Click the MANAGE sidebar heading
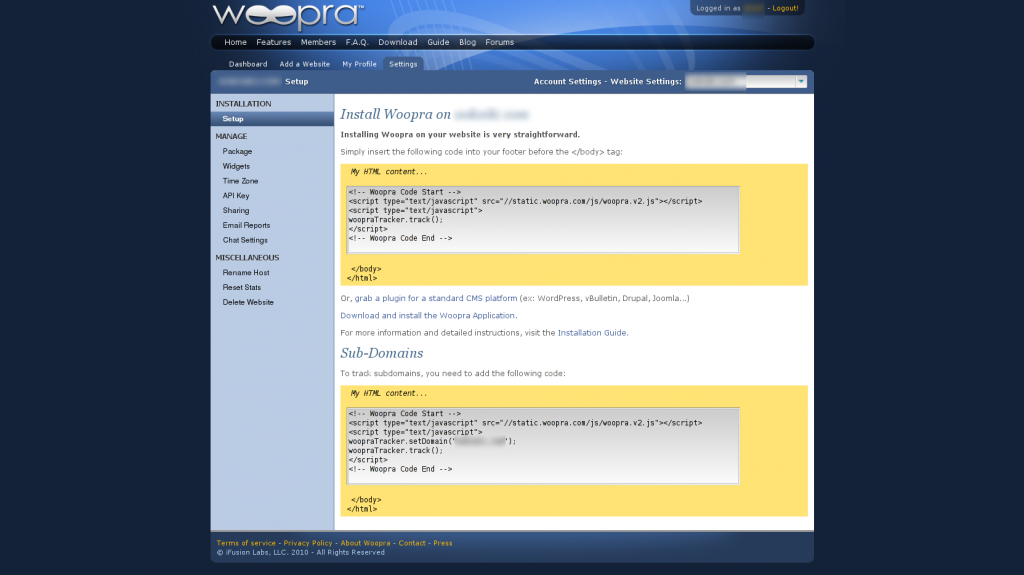Image resolution: width=1024 pixels, height=575 pixels. point(231,137)
